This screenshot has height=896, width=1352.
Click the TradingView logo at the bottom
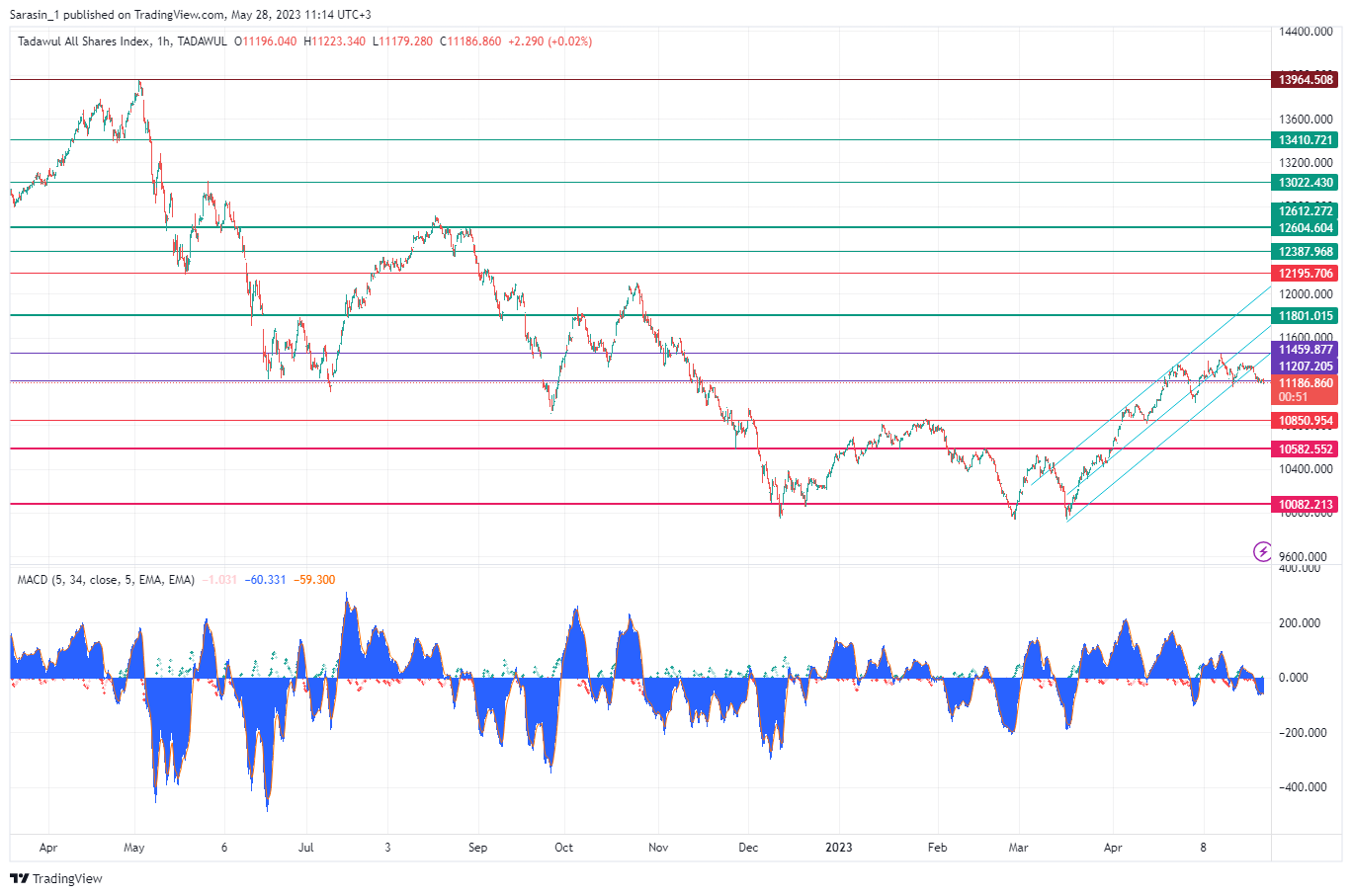(56, 878)
